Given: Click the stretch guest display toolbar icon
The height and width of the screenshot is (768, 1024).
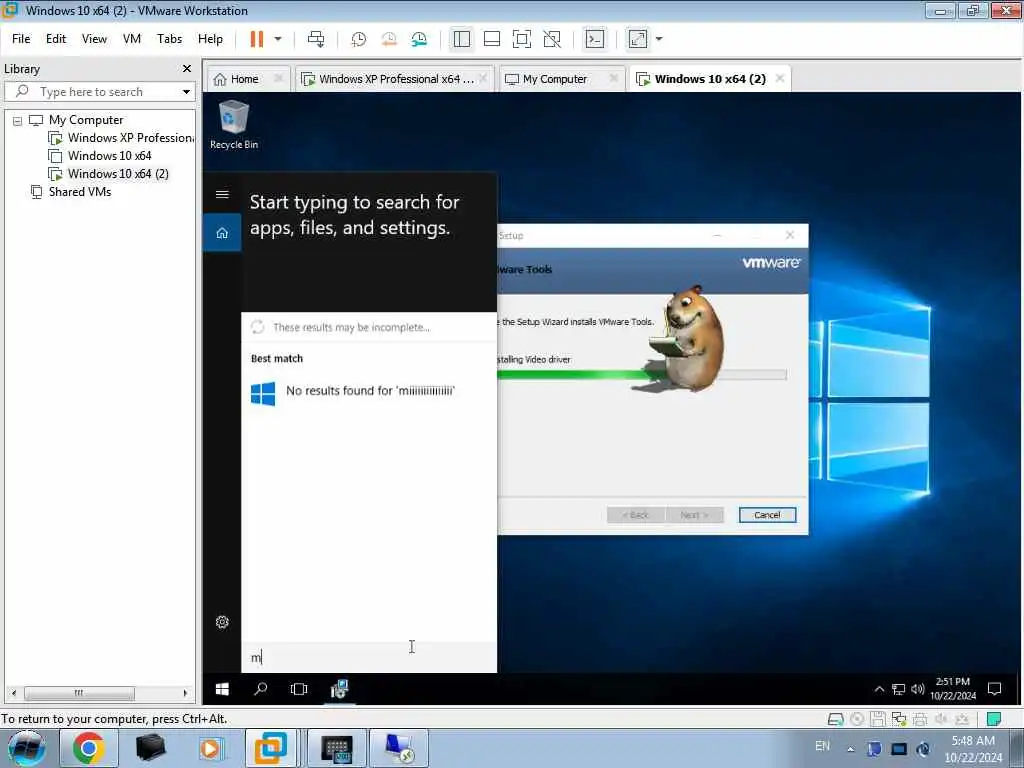Looking at the screenshot, I should 638,39.
